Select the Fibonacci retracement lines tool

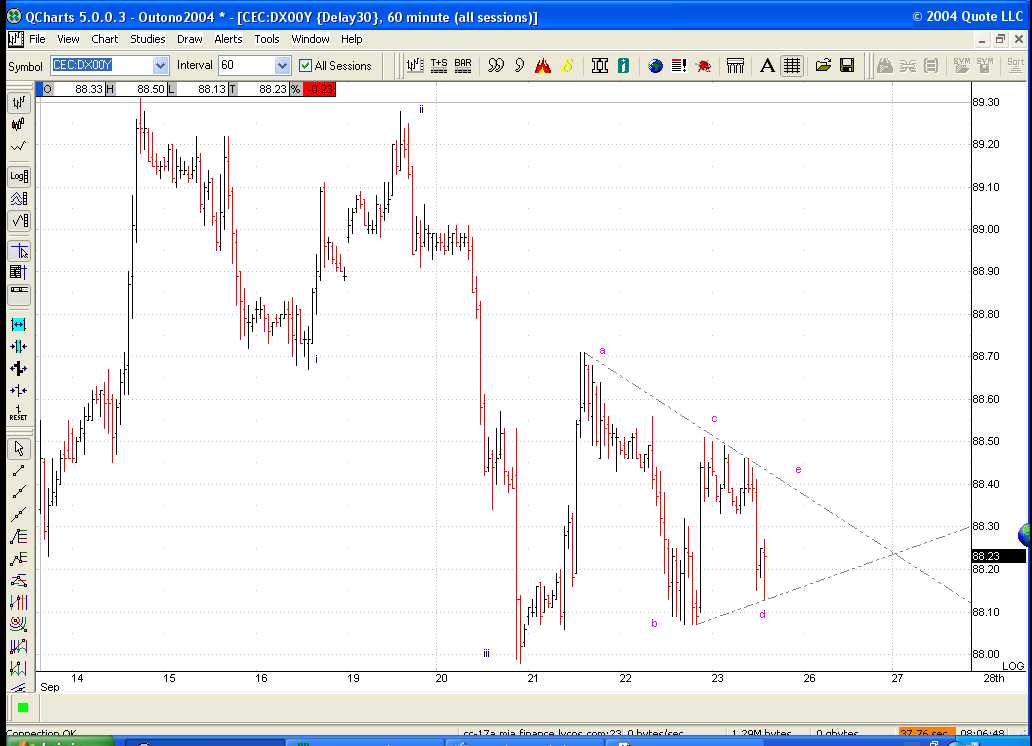click(18, 537)
